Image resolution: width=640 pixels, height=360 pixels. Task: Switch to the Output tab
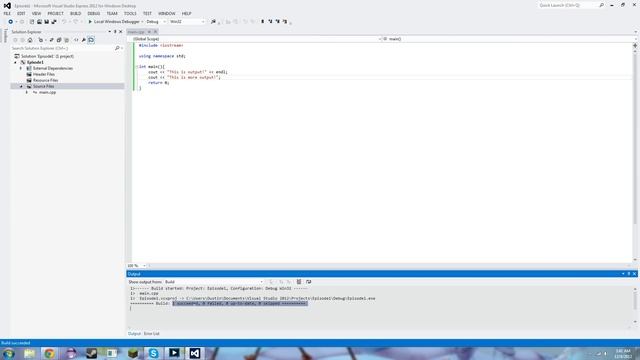tap(134, 334)
